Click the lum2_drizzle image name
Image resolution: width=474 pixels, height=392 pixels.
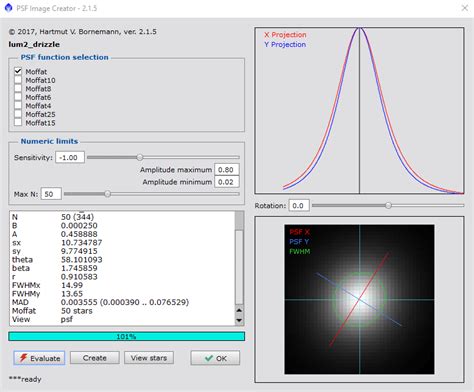tap(34, 44)
